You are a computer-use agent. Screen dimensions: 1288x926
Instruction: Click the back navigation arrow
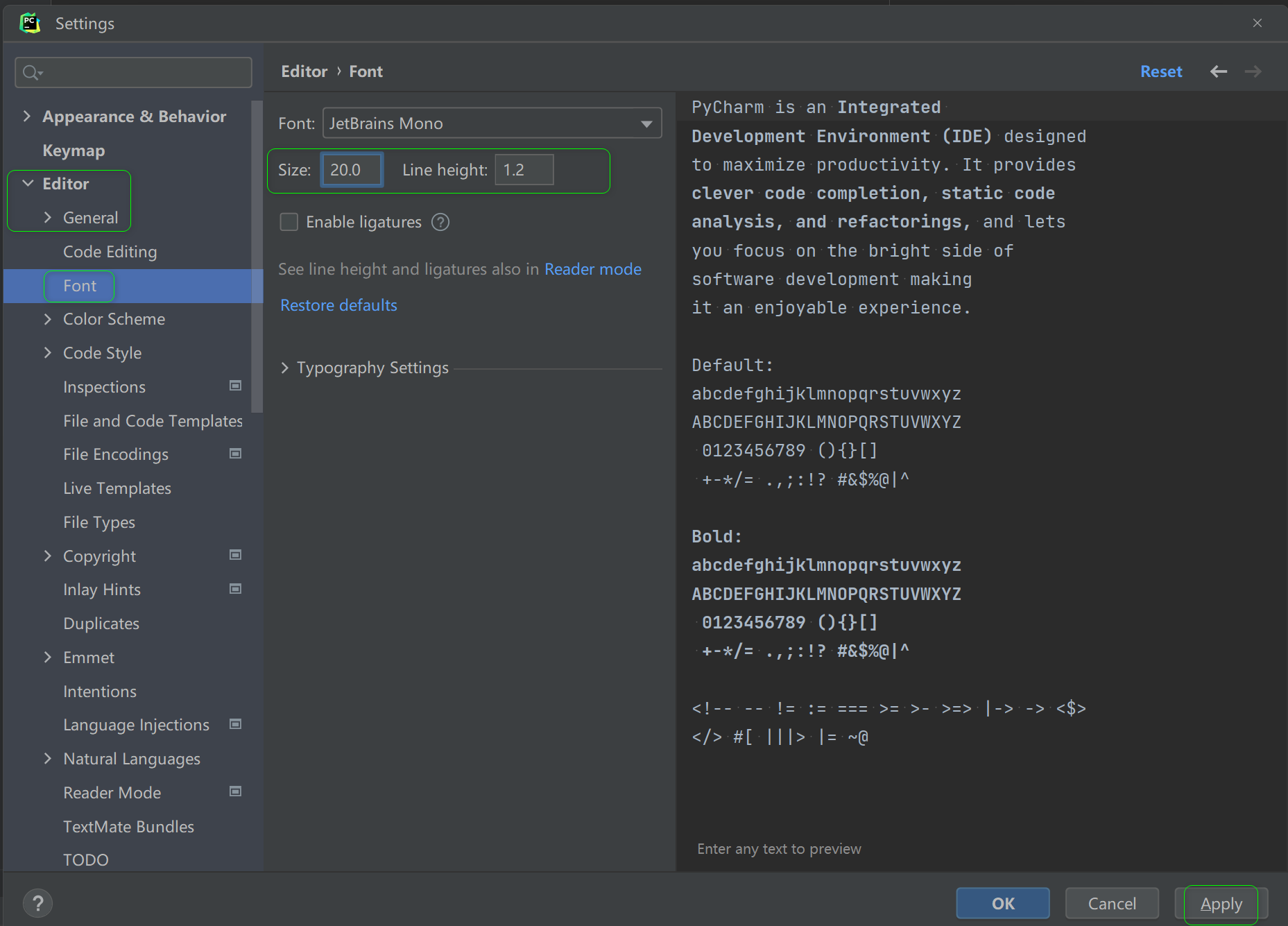click(x=1219, y=71)
